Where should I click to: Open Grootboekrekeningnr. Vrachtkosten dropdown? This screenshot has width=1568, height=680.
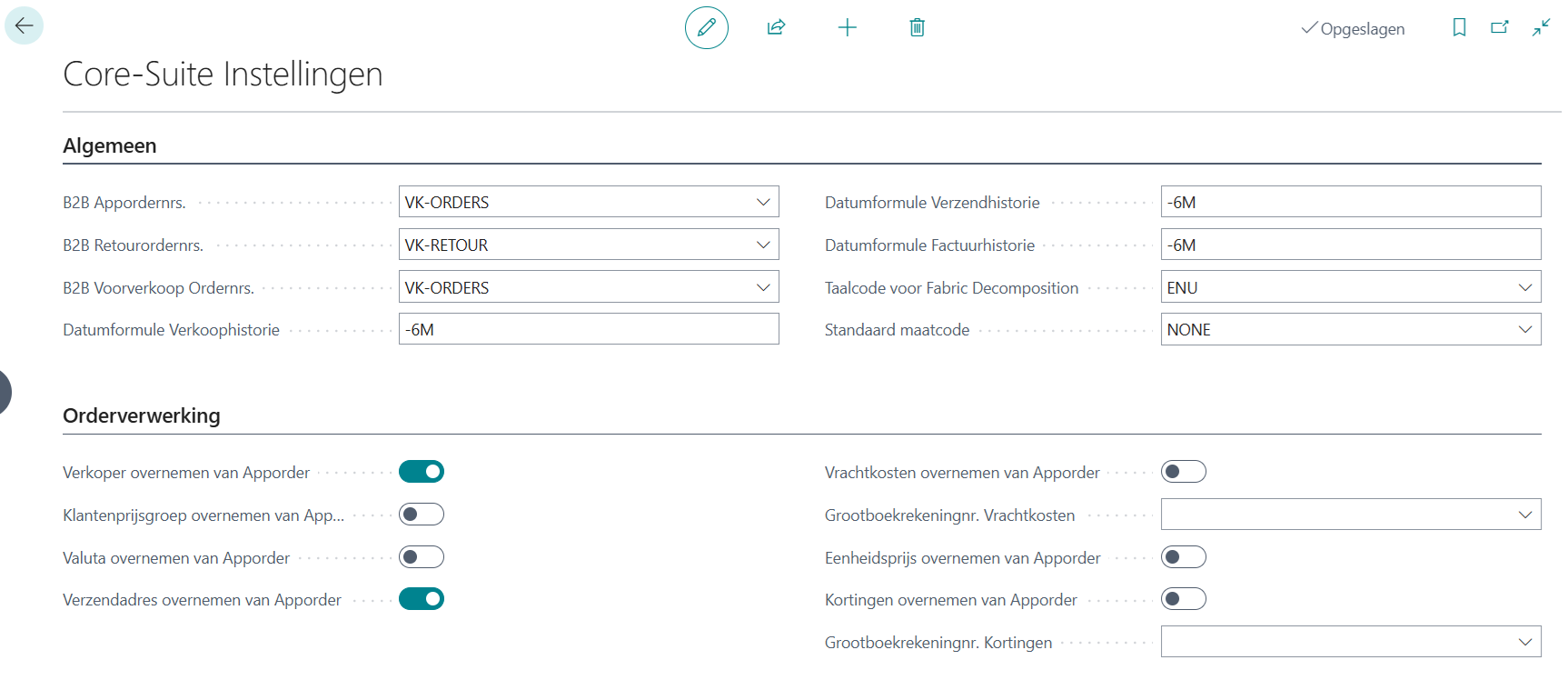pos(1524,515)
